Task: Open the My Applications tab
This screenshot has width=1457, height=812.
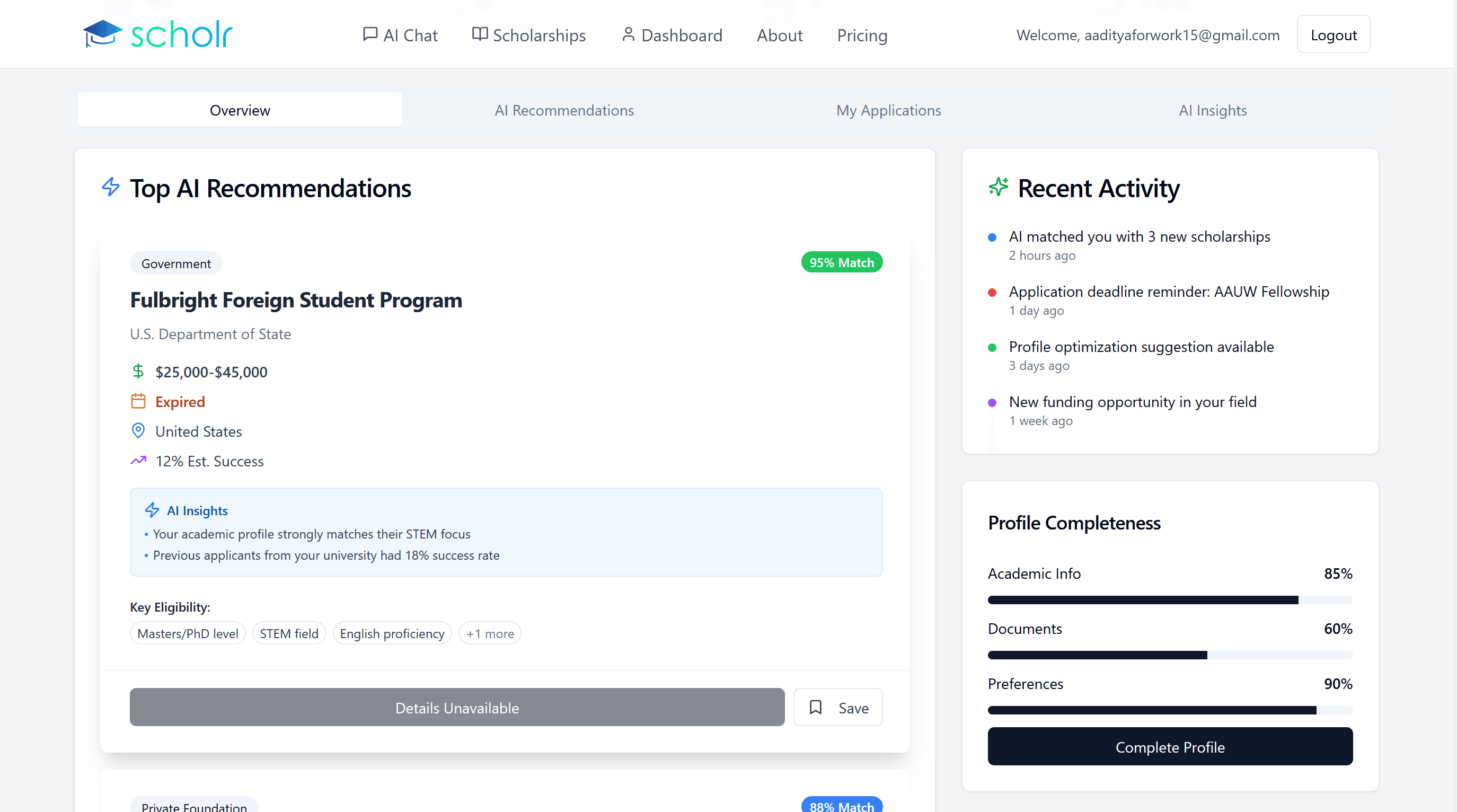Action: (x=888, y=110)
